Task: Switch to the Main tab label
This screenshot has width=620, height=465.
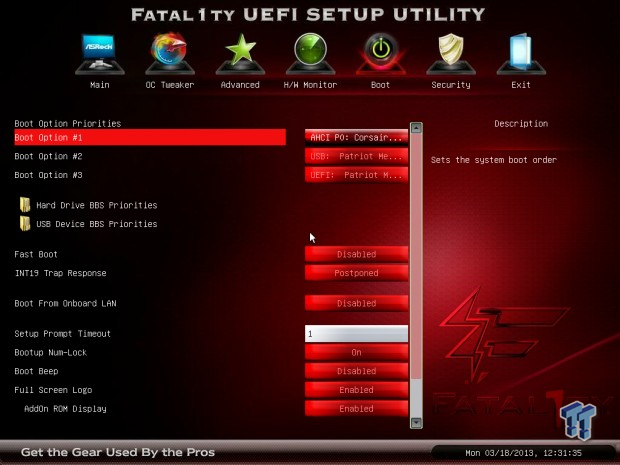Action: (100, 85)
